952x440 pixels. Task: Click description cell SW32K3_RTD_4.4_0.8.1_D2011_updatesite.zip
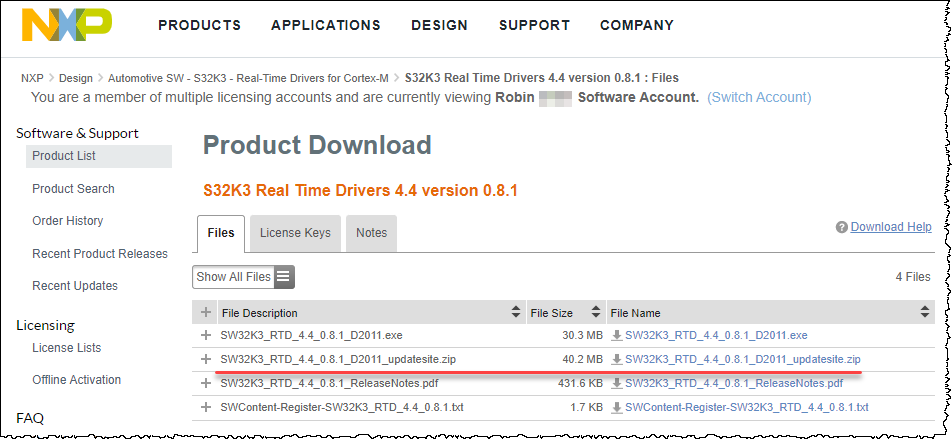[339, 359]
